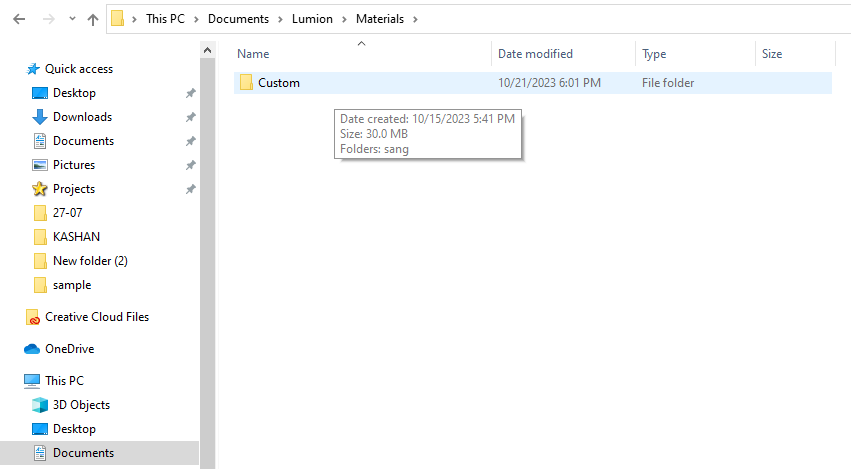Open Desktop under This PC

[x=74, y=429]
